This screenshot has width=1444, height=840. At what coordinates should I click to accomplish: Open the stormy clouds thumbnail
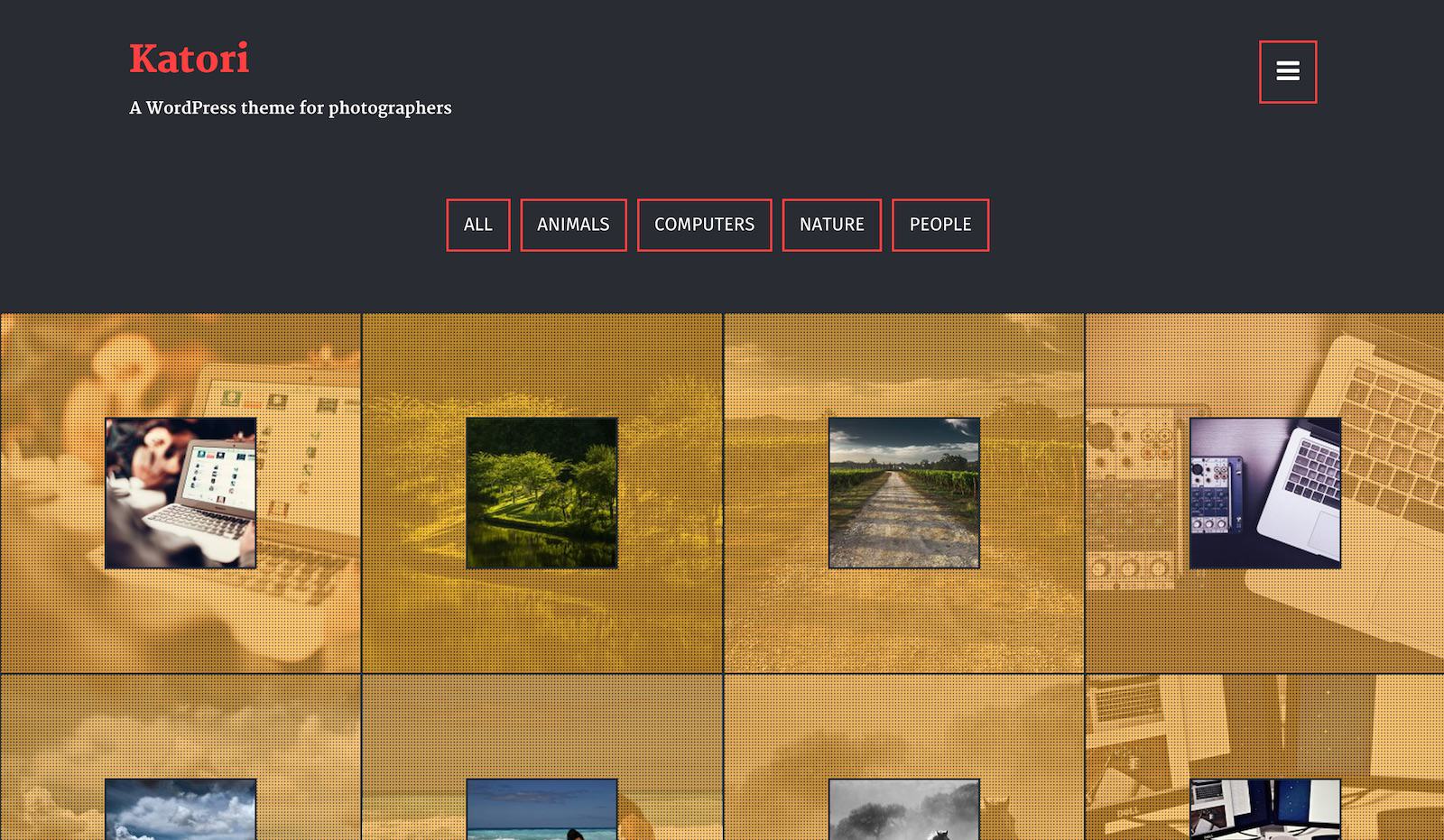coord(180,809)
